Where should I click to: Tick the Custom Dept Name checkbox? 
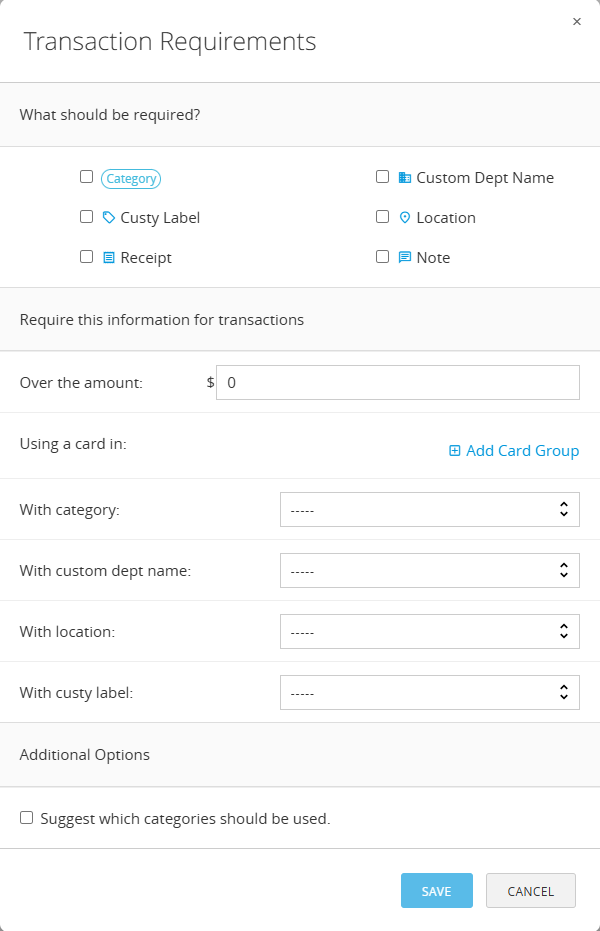[x=383, y=177]
